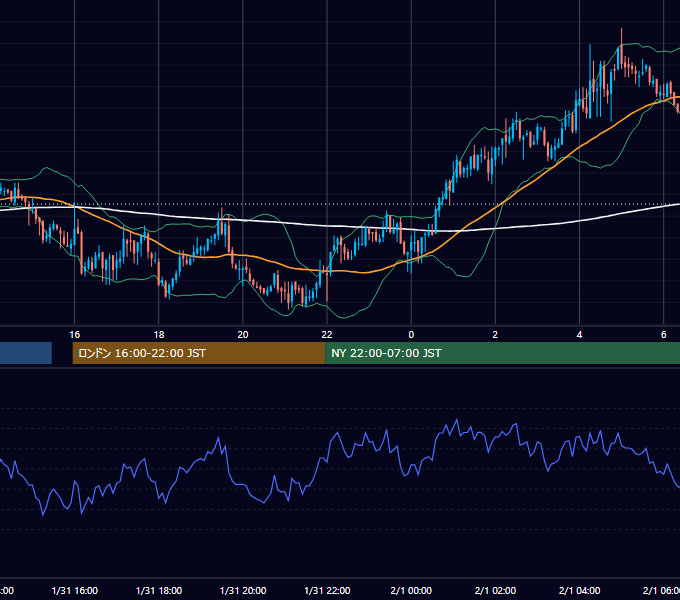Click the 1/31 20:00 time label
The image size is (680, 600).
(x=243, y=590)
